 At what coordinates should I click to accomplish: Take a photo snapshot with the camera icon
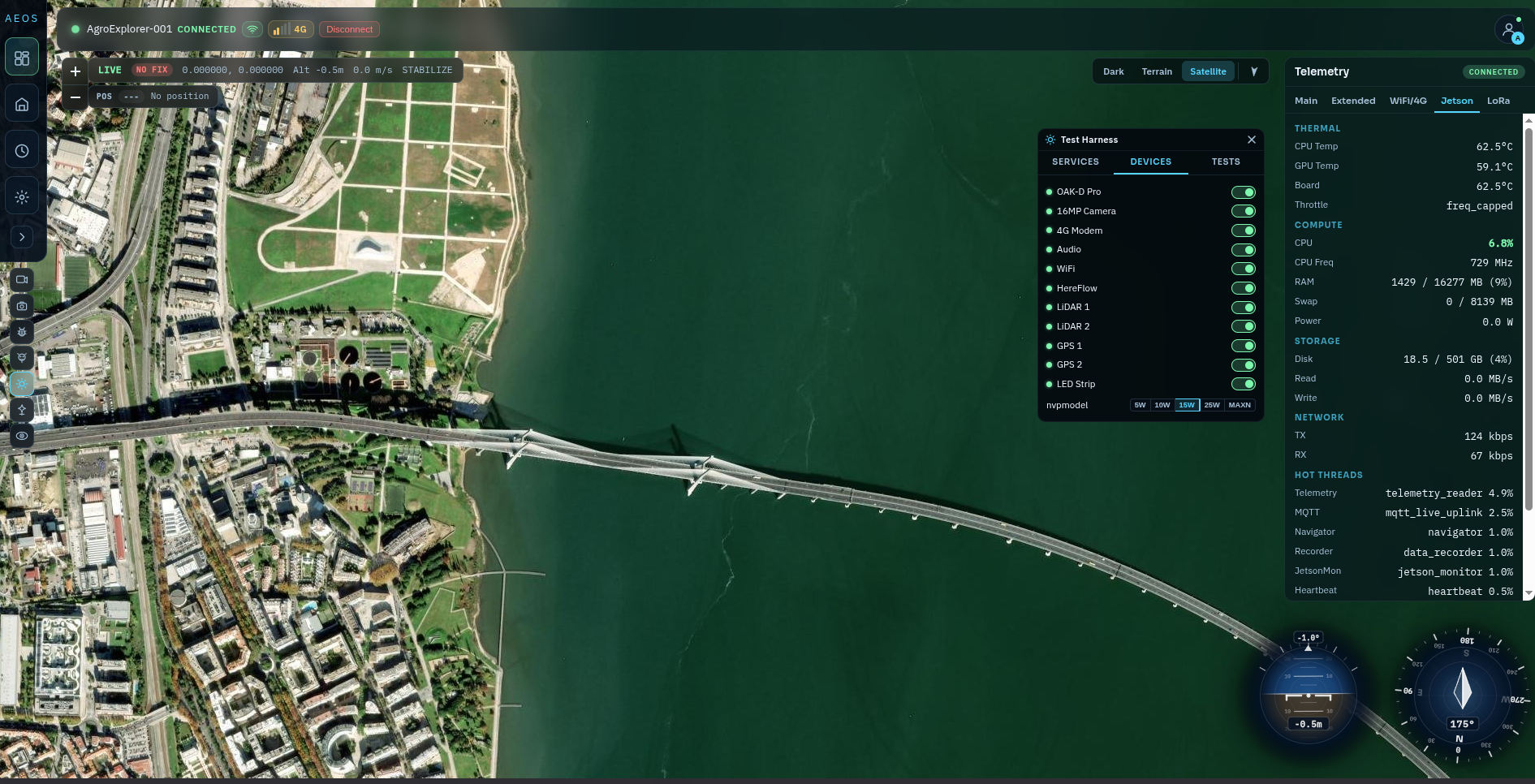click(22, 306)
